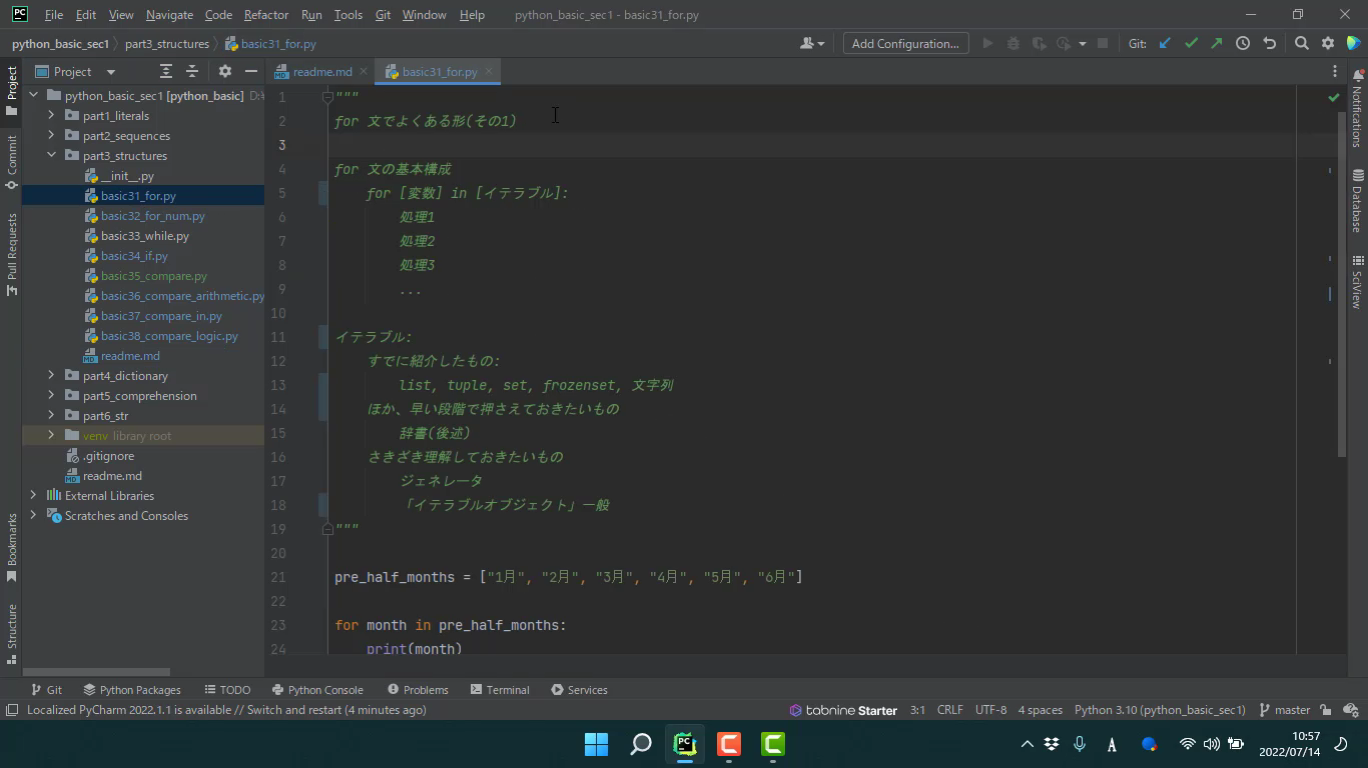Screen dimensions: 1368x768
Task: Click the Git Push arrow icon
Action: (1216, 43)
